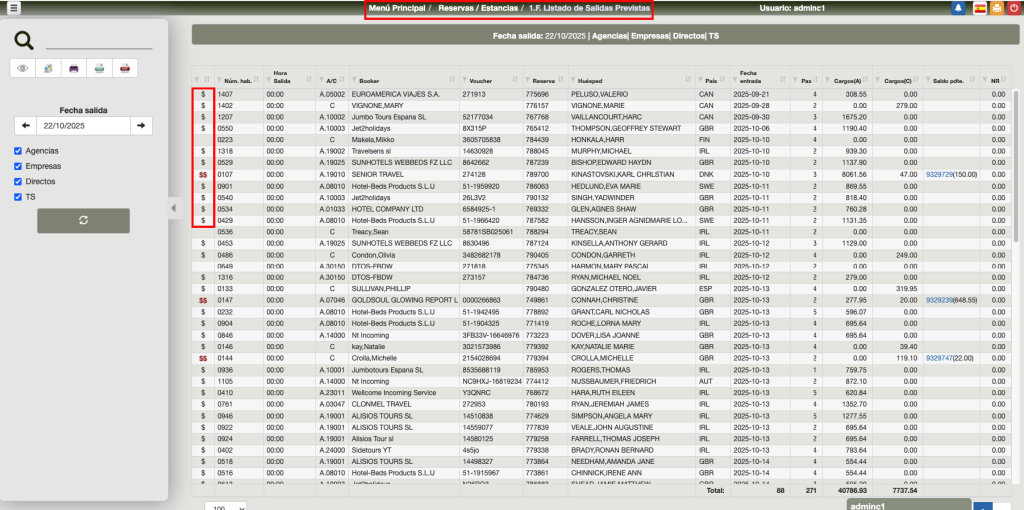
Task: Click the eye view icon in sidebar
Action: click(24, 68)
